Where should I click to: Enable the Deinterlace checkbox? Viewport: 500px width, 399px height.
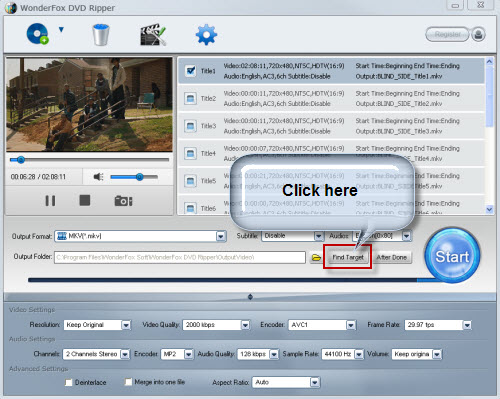[x=68, y=382]
